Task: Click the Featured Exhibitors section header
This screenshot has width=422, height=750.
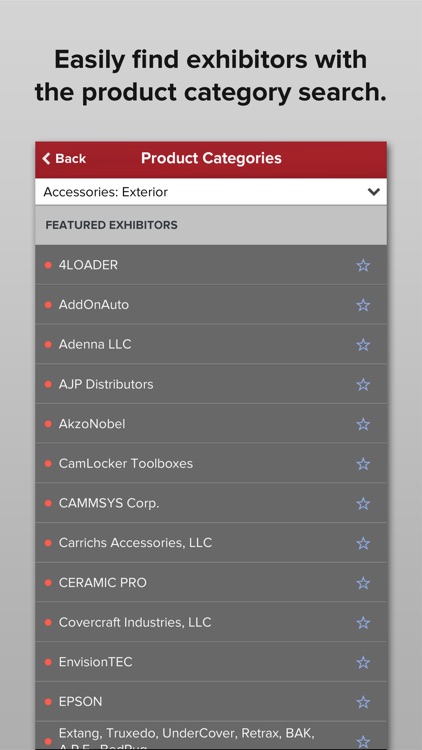Action: tap(211, 225)
